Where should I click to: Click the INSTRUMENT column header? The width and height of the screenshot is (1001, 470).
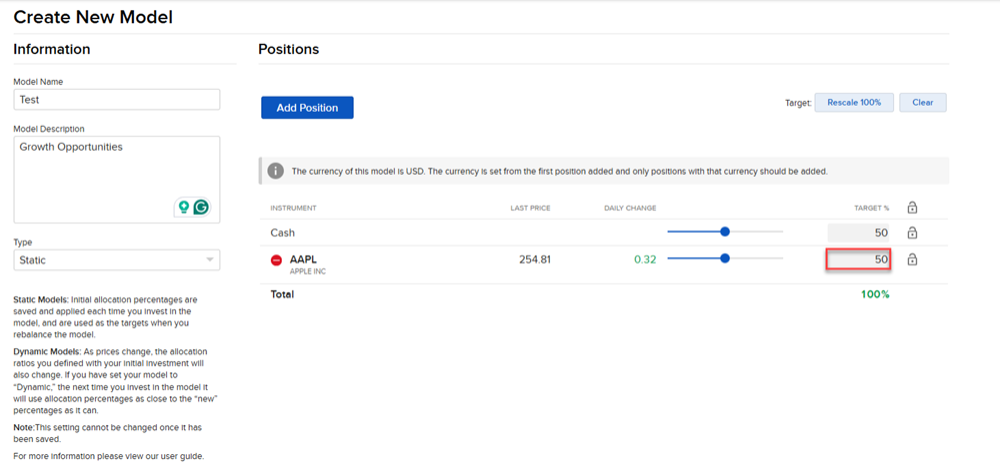click(293, 208)
